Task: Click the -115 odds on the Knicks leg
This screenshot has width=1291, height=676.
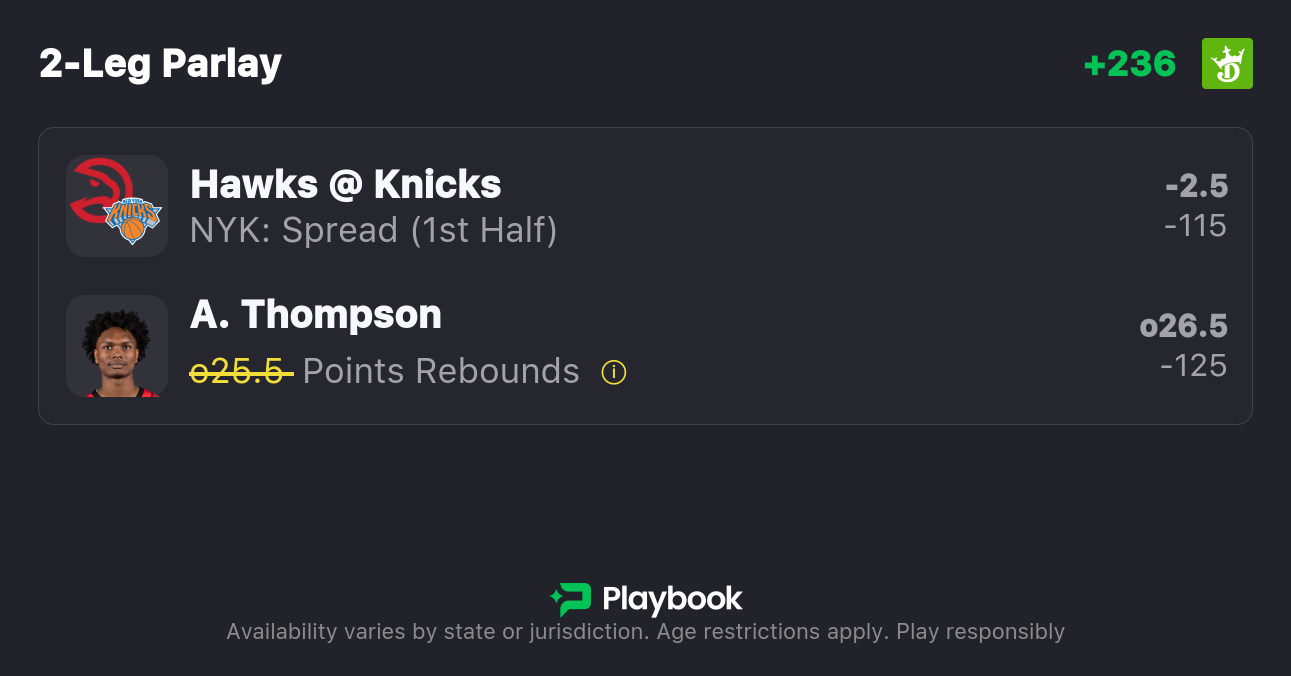Action: click(1195, 226)
